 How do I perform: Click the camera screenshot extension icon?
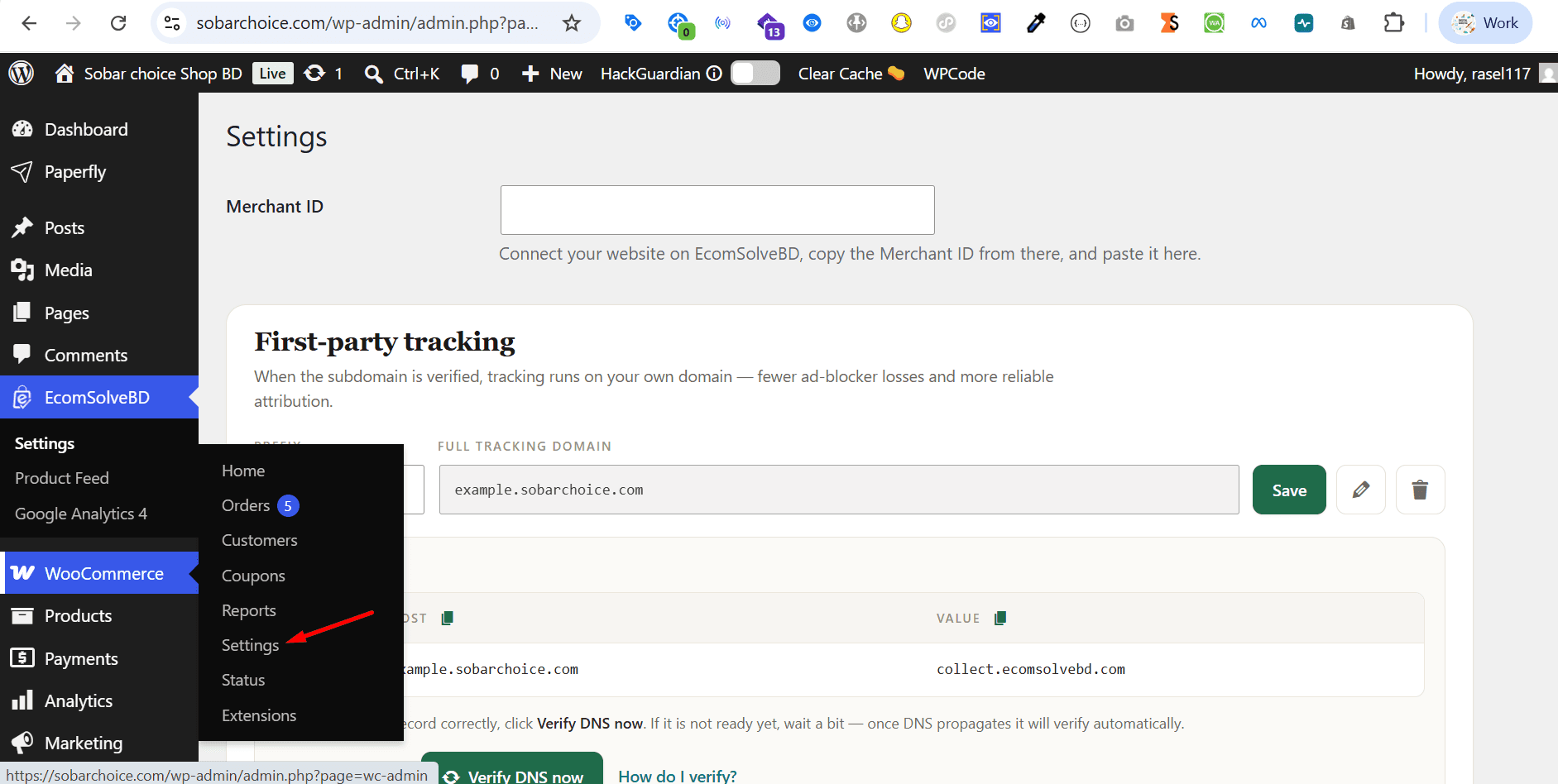click(1124, 23)
